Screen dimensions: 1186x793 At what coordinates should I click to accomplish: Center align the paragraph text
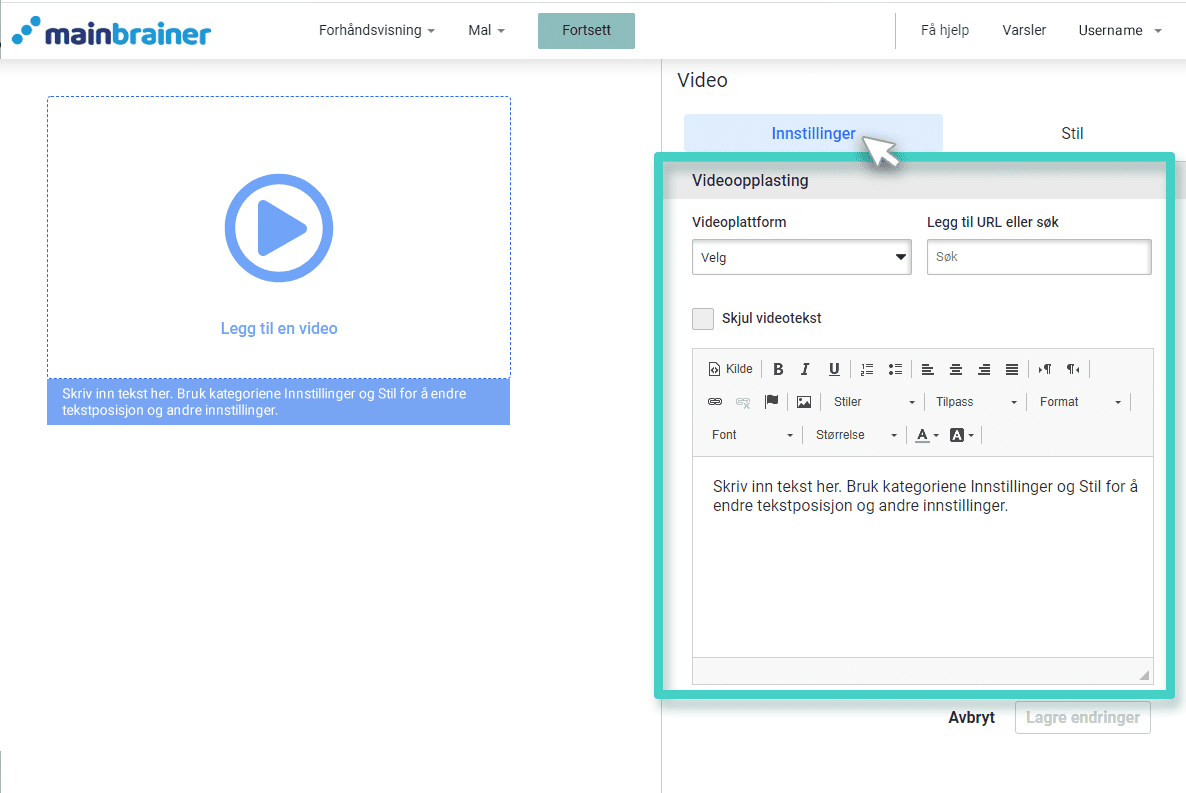(x=956, y=369)
